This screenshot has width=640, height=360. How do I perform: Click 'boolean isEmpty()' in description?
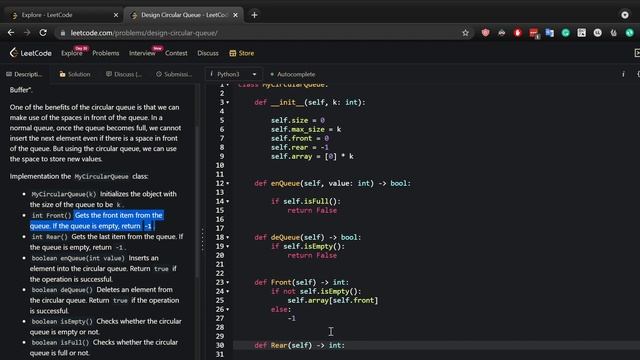[62, 322]
